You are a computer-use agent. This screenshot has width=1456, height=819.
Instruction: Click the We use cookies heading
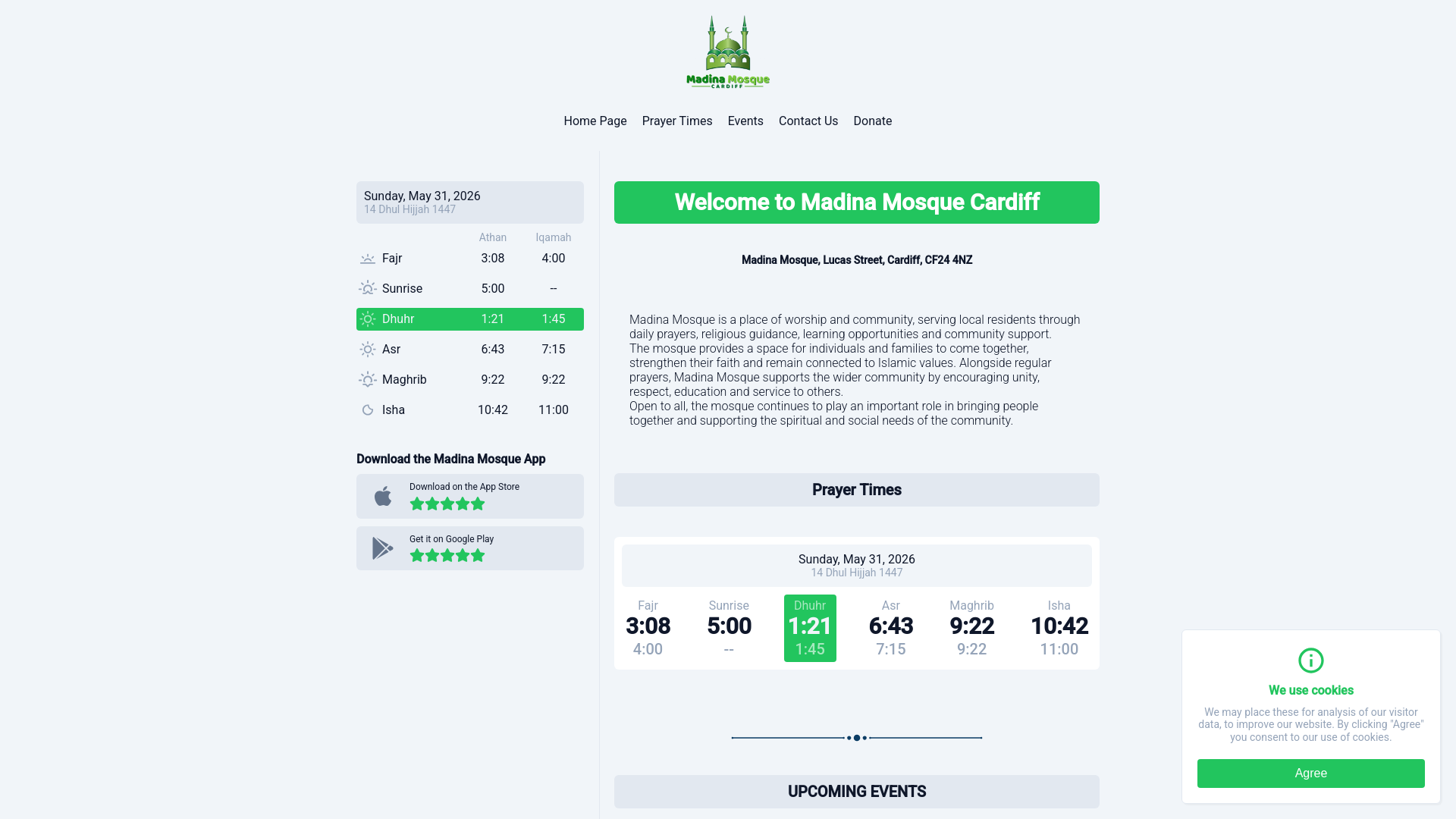1311,691
